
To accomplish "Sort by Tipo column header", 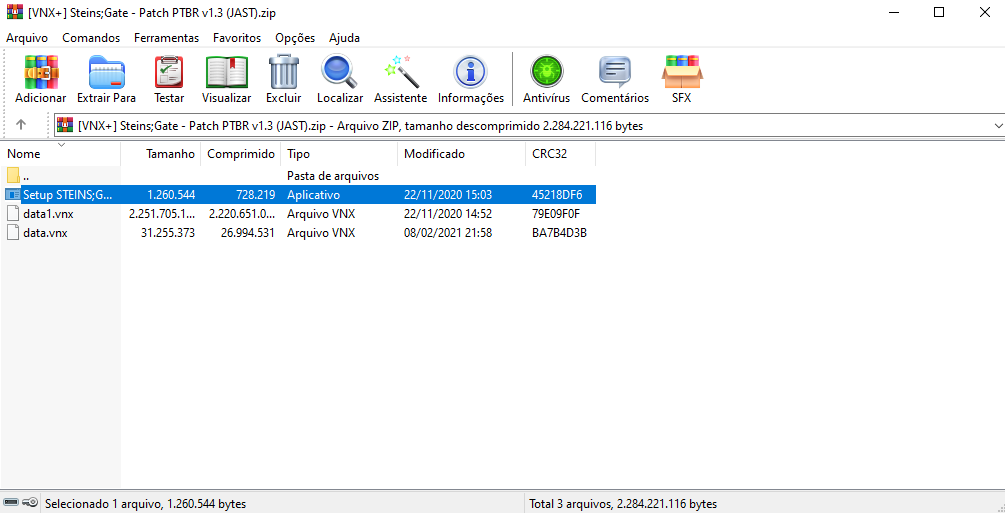I will (x=339, y=154).
